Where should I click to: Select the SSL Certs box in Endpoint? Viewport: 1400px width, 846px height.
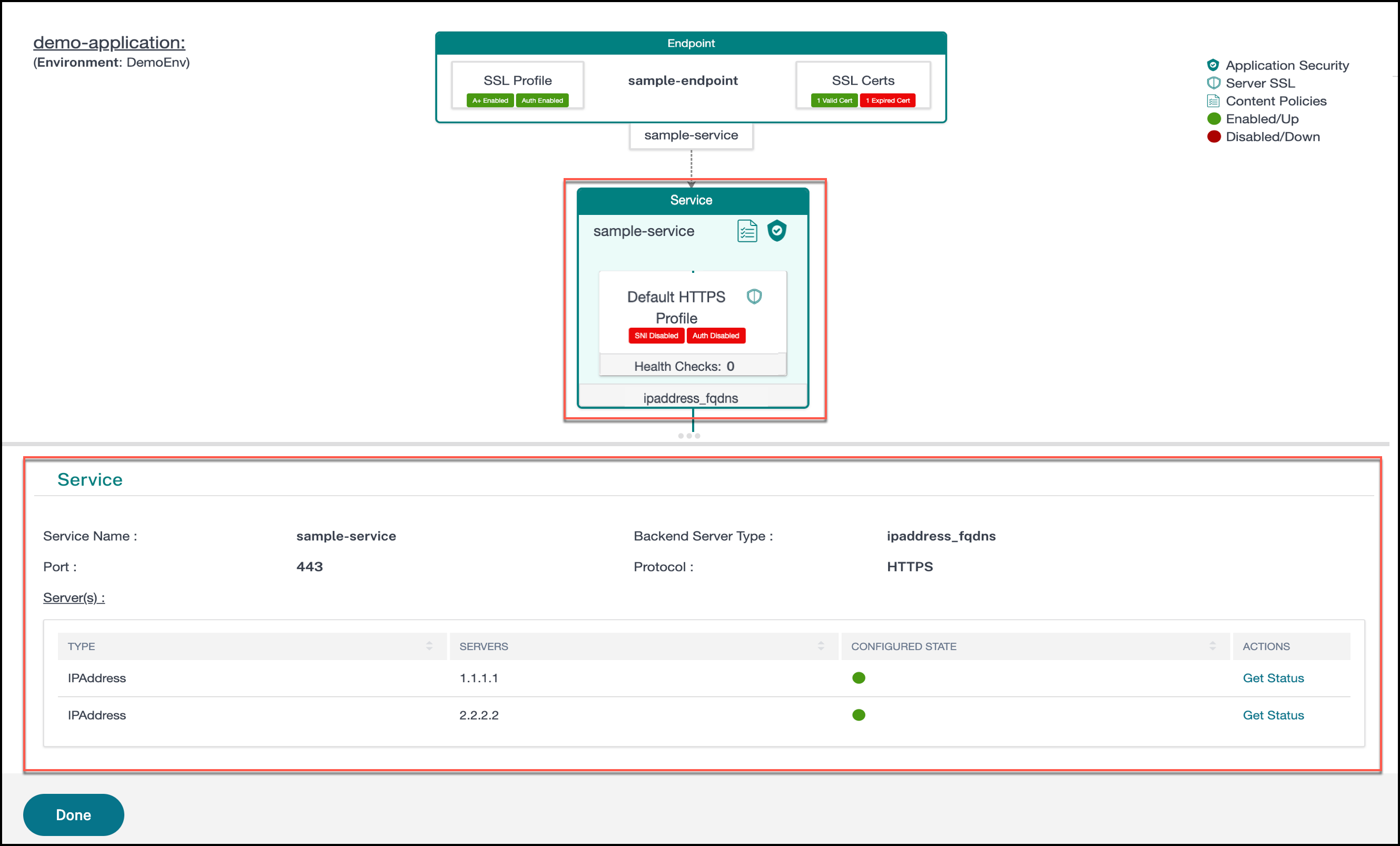pyautogui.click(x=863, y=85)
